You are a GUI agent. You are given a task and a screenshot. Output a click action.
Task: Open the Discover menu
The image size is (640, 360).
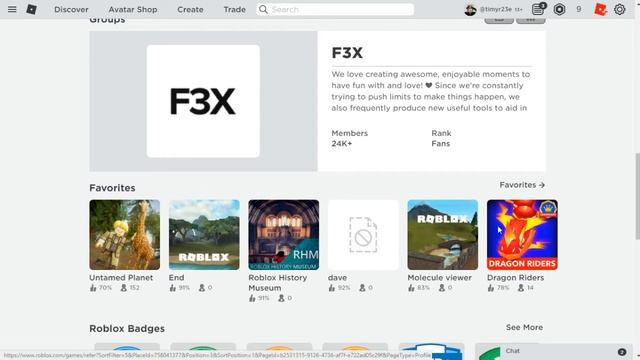(71, 9)
